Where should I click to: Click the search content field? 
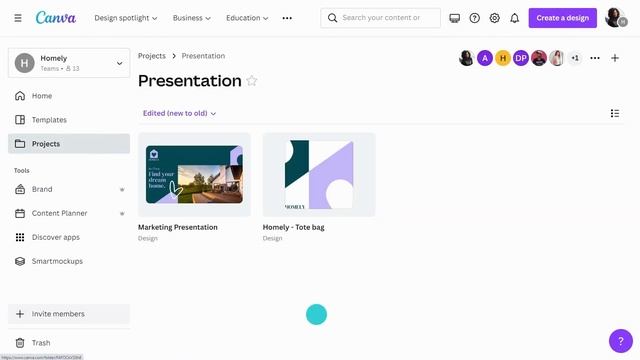click(x=380, y=18)
